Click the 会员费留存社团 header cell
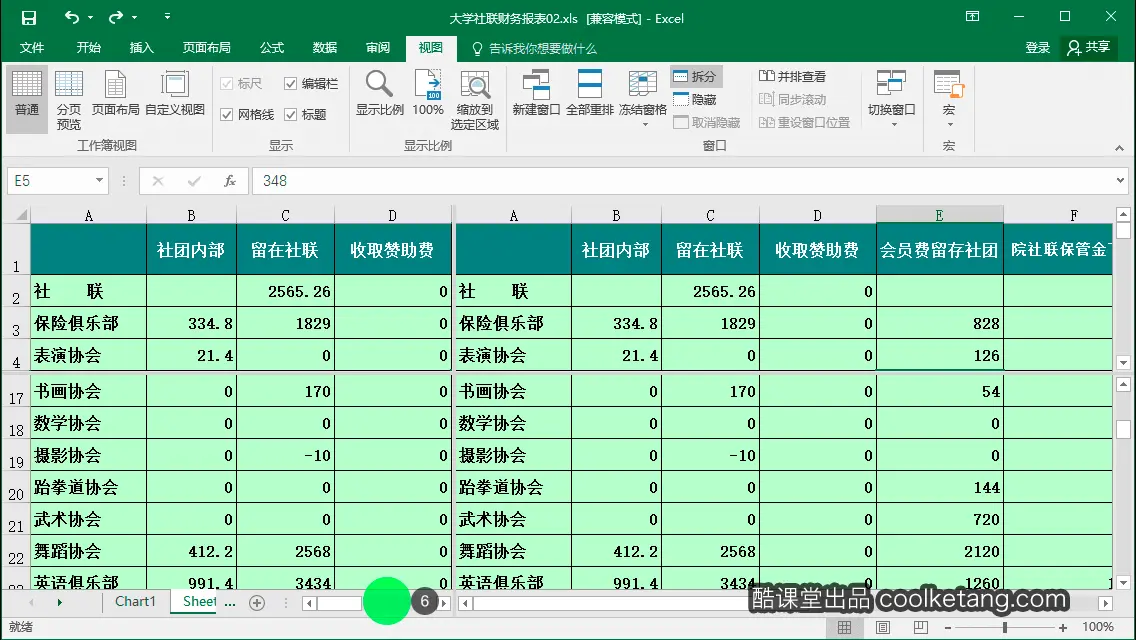The image size is (1136, 640). coord(939,250)
